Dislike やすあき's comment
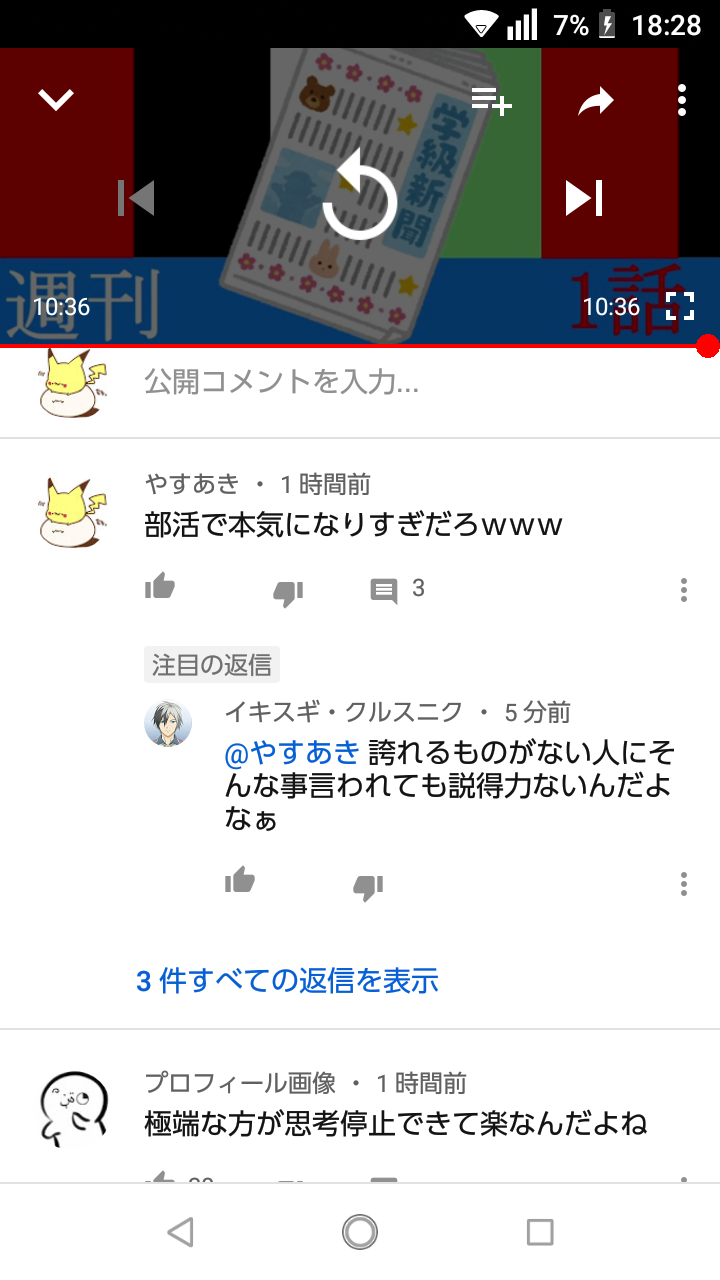 288,592
